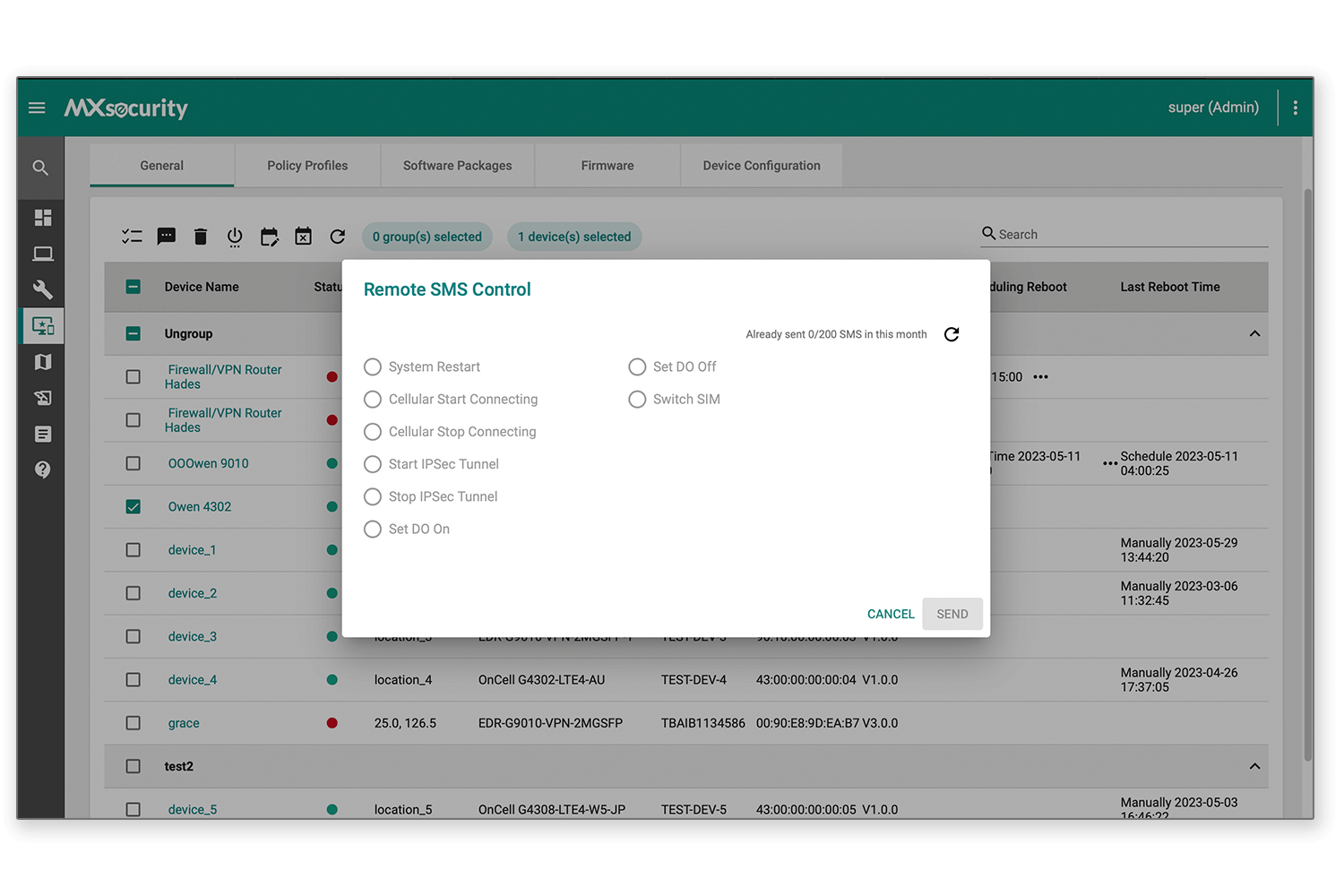Collapse the test2 group section
The image size is (1344, 896).
pos(1254,767)
